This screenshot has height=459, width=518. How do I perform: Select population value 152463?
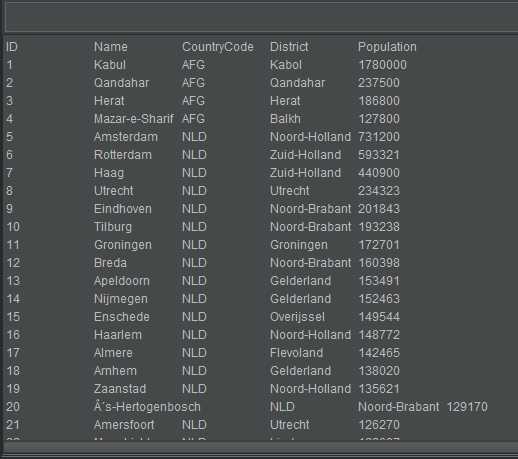379,299
